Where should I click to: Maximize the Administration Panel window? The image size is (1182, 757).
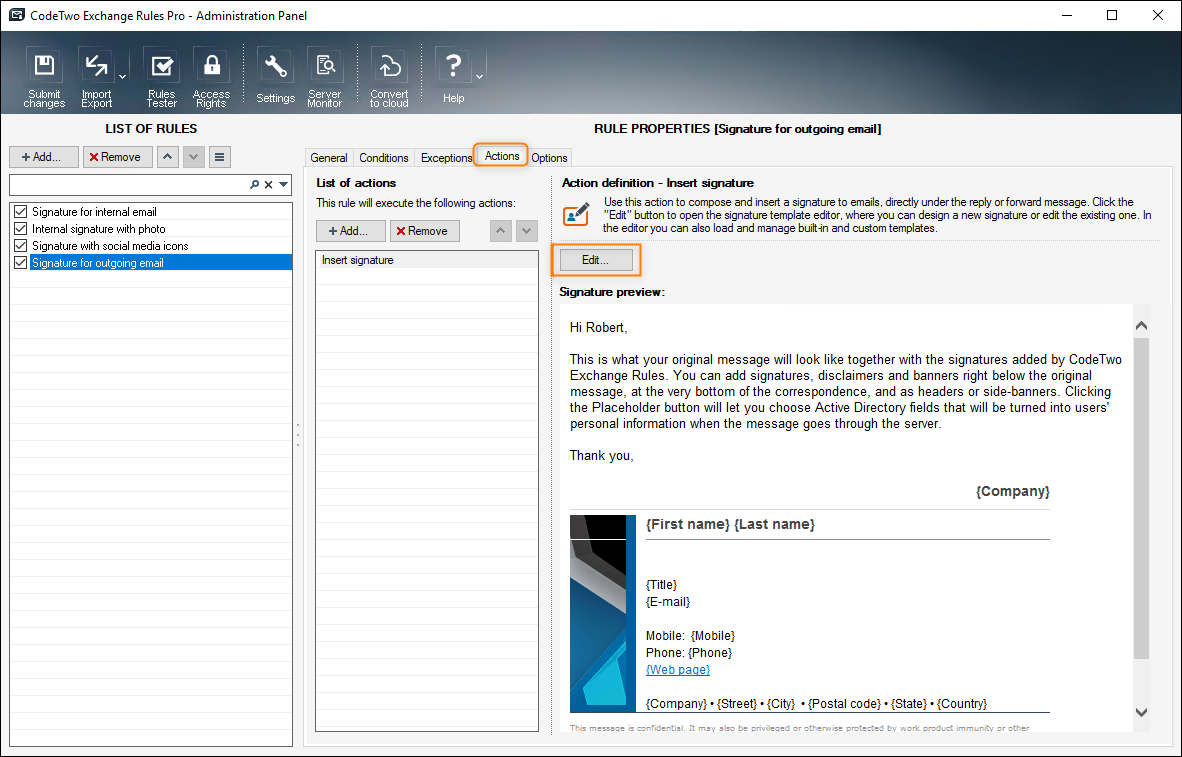pyautogui.click(x=1112, y=15)
